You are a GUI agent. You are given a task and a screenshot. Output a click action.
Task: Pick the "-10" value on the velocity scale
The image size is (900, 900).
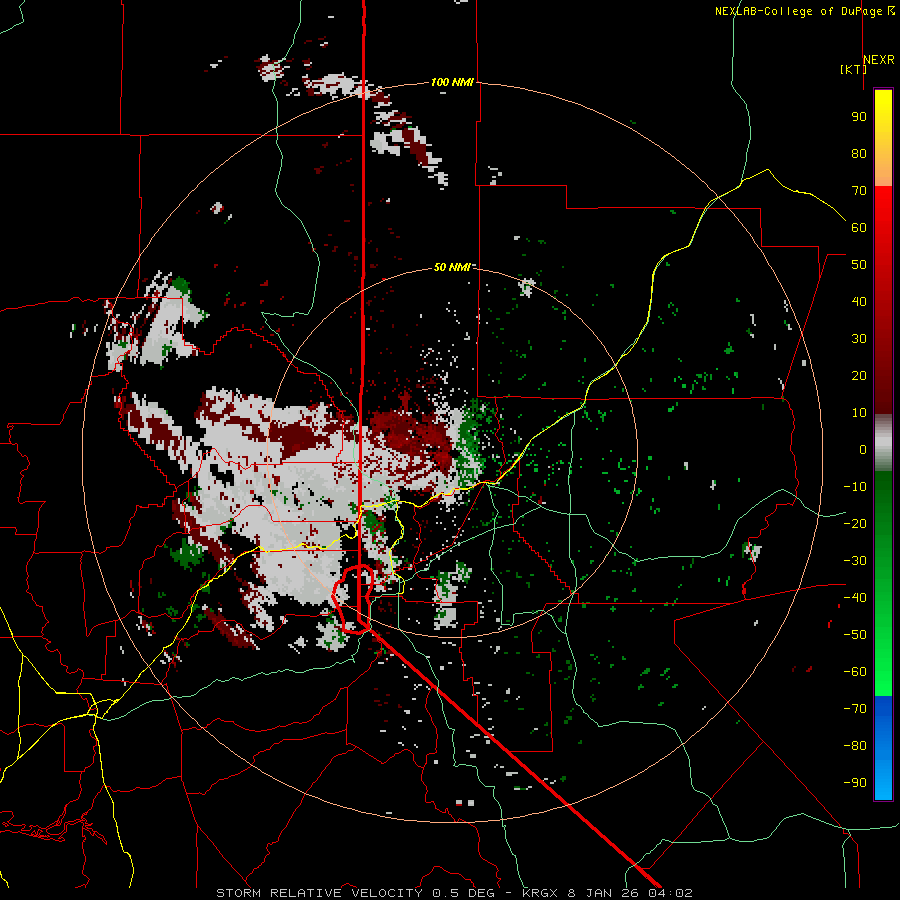coord(855,487)
